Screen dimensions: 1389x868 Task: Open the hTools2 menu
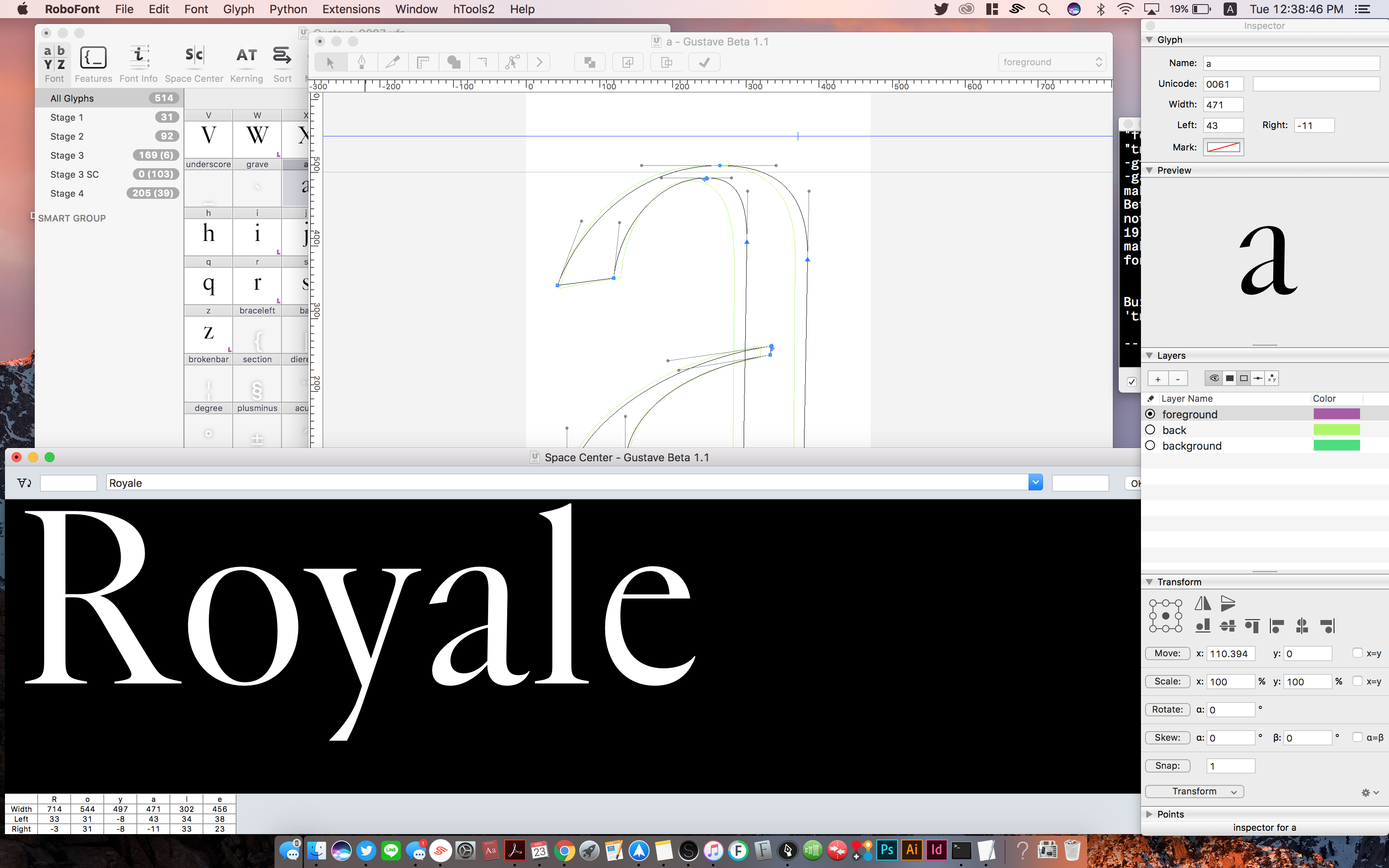(x=473, y=9)
